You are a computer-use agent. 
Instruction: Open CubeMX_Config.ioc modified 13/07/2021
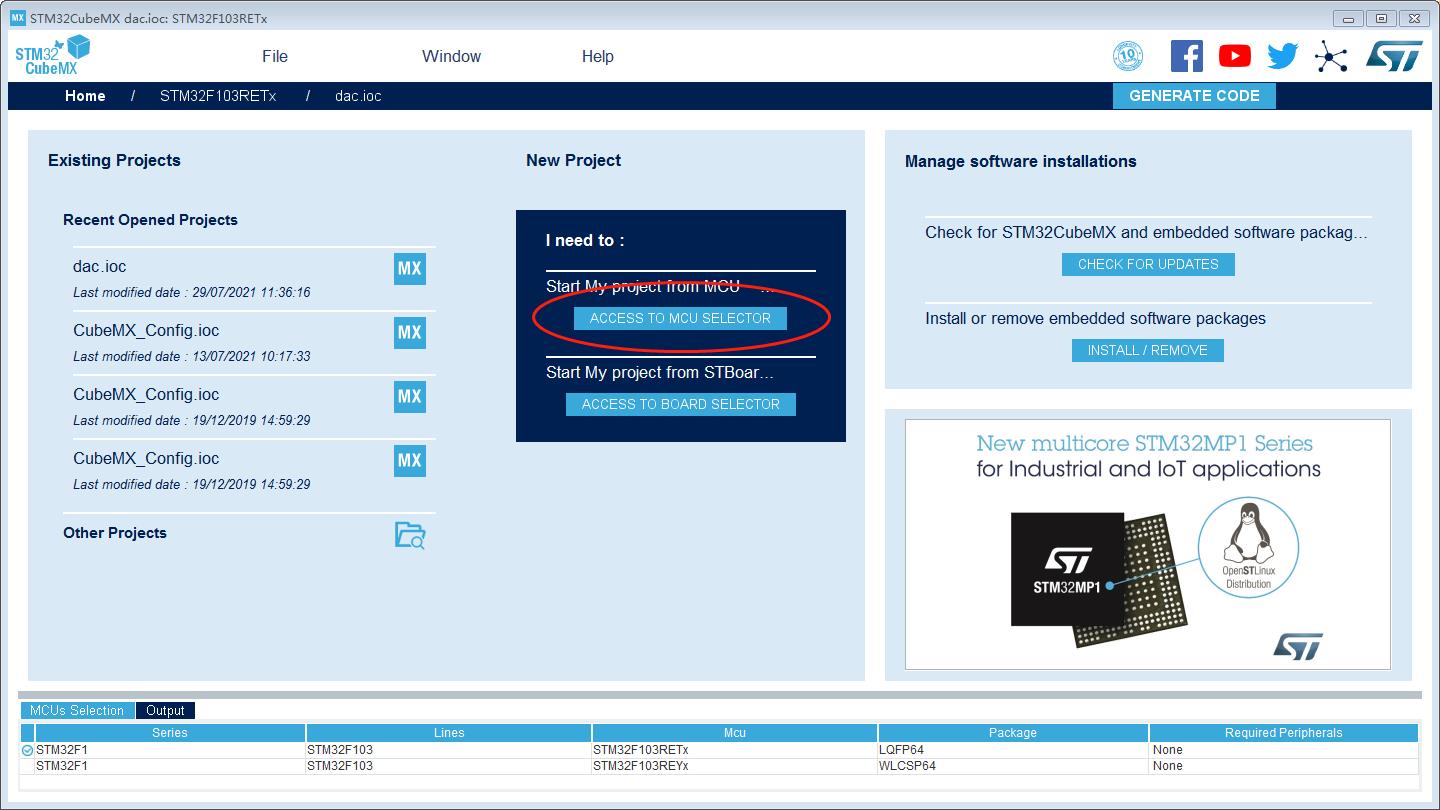coord(146,331)
